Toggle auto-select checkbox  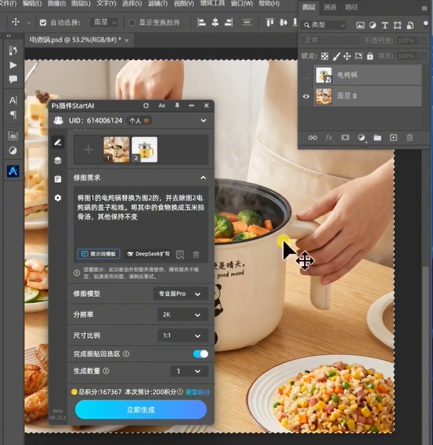click(x=43, y=23)
